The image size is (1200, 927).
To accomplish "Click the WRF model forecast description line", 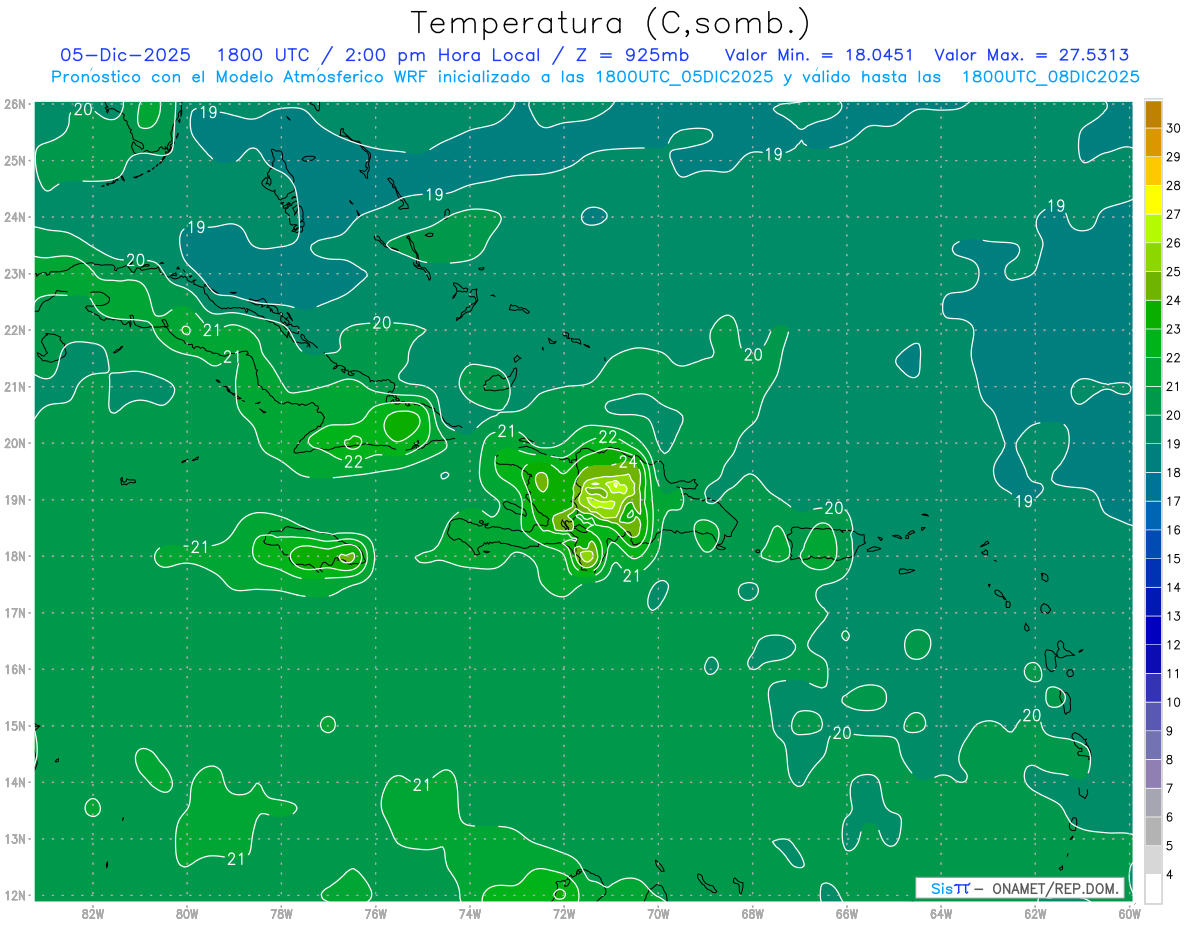I will pyautogui.click(x=595, y=77).
